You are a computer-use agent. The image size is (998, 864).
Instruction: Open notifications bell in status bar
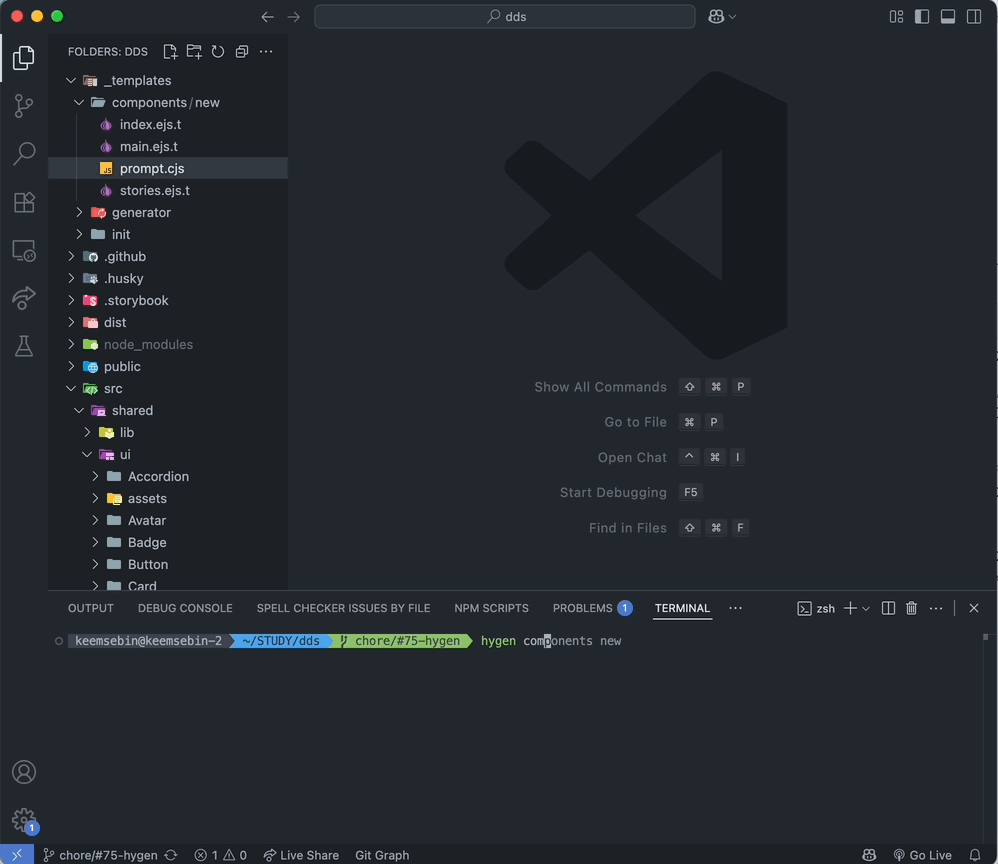pos(974,854)
